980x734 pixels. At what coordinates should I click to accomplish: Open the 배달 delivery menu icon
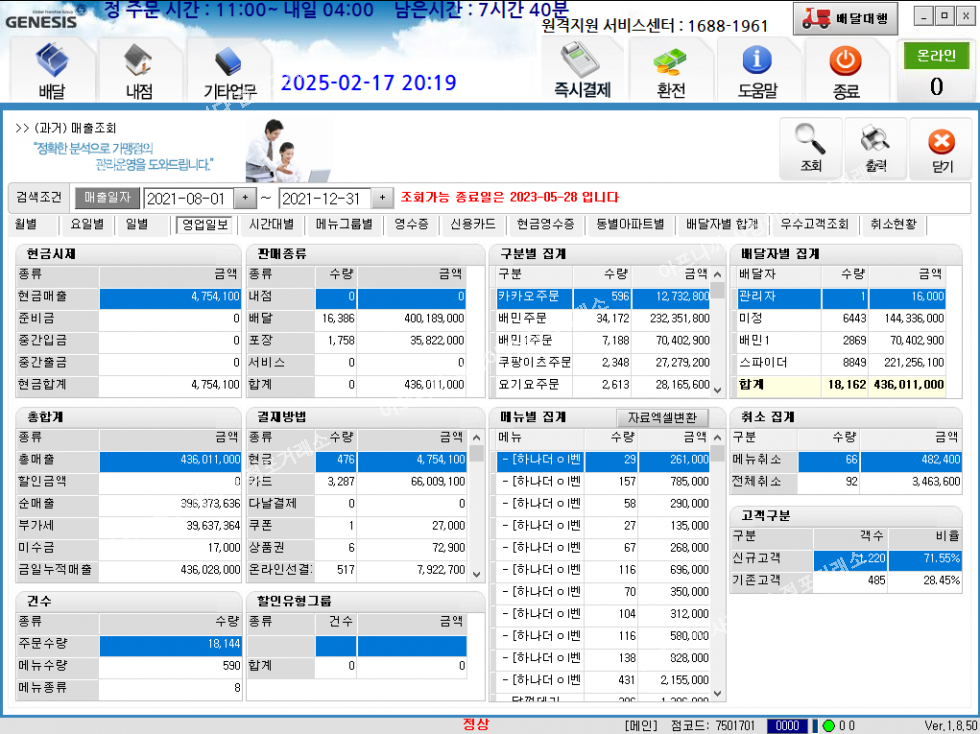(x=52, y=72)
